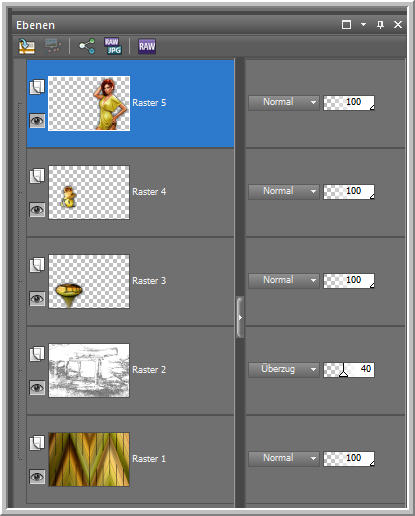Select the Raster 3 layer name
Screen dimensions: 415x516
[149, 281]
